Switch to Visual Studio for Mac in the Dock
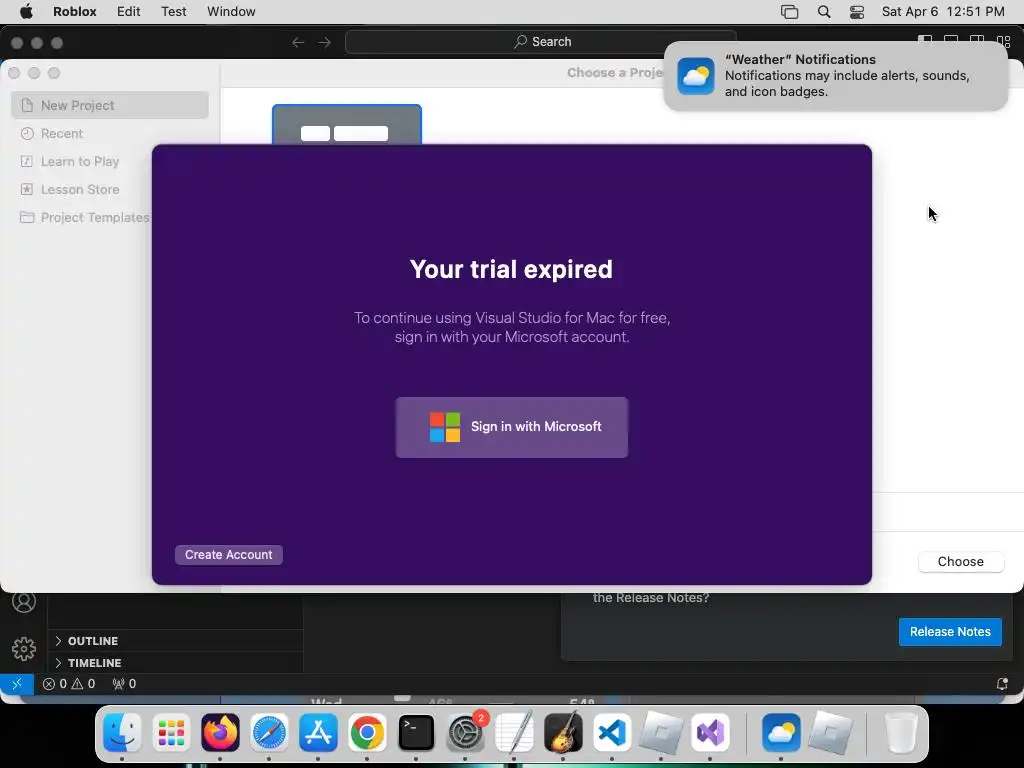1024x768 pixels. click(710, 732)
